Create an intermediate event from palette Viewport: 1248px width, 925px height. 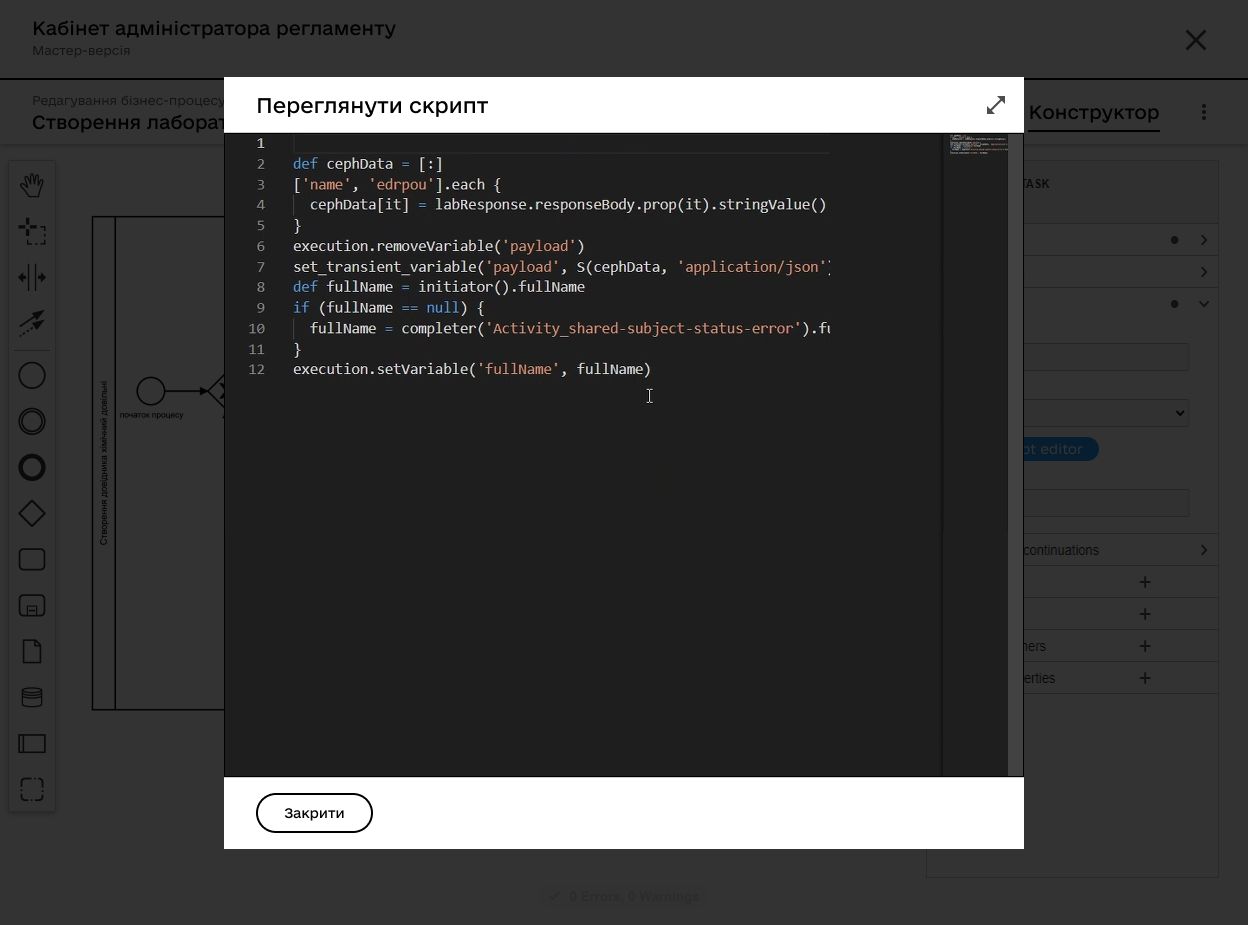[32, 421]
